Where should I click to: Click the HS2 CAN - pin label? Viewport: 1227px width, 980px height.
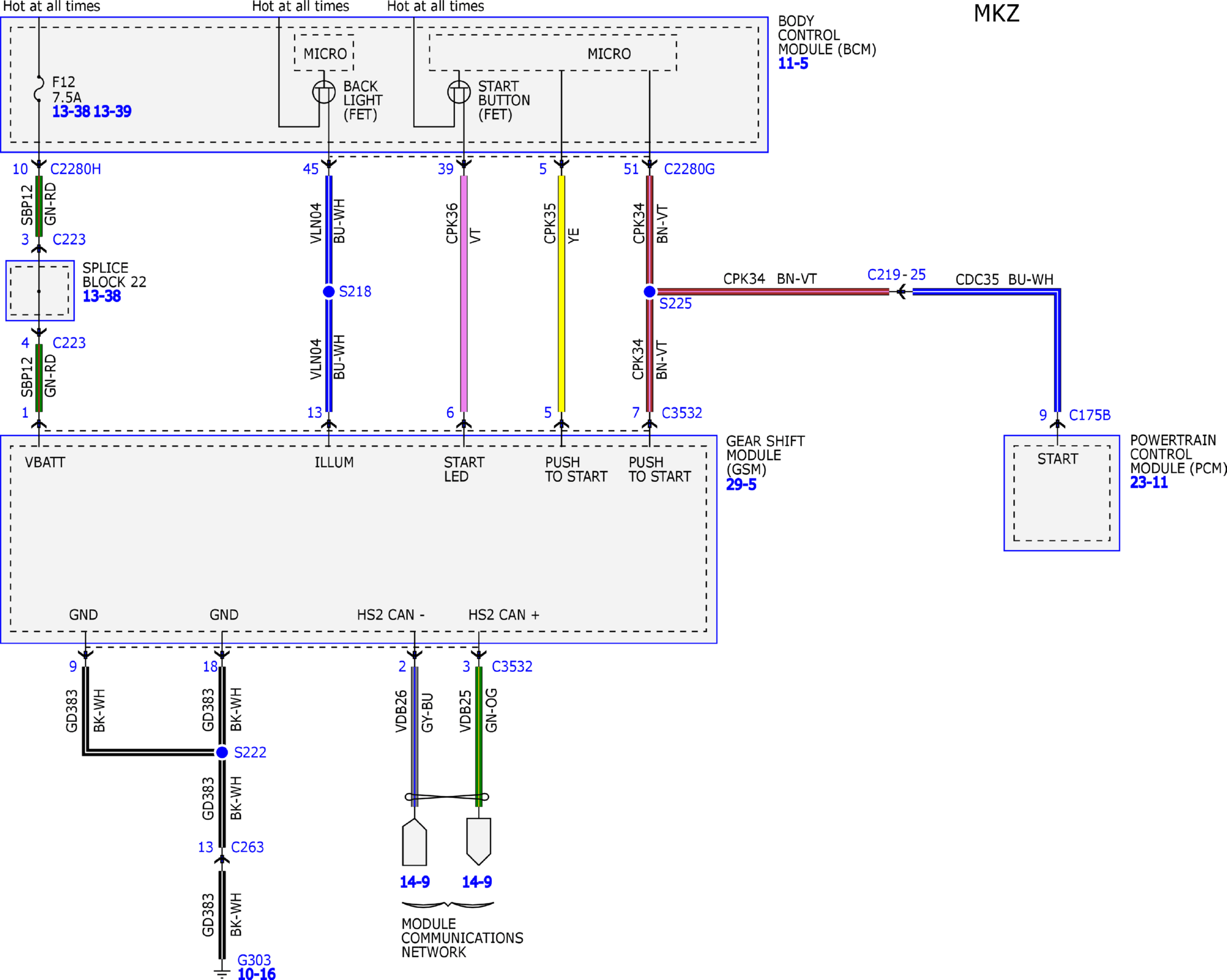coord(391,615)
